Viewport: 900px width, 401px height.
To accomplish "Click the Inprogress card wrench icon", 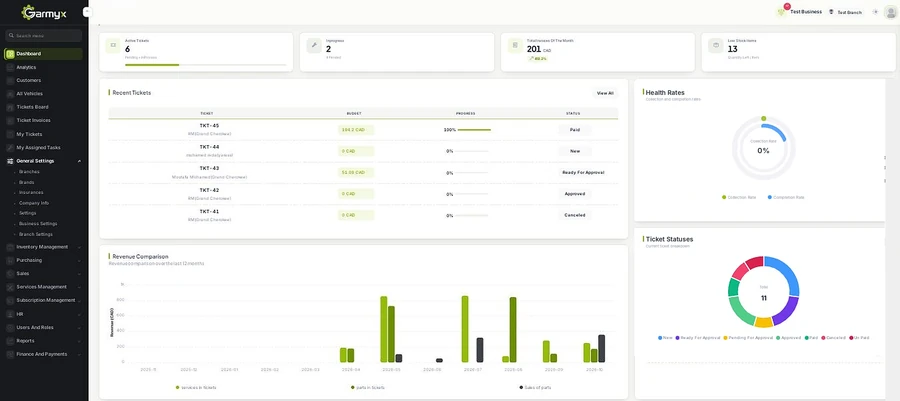I will pos(314,46).
